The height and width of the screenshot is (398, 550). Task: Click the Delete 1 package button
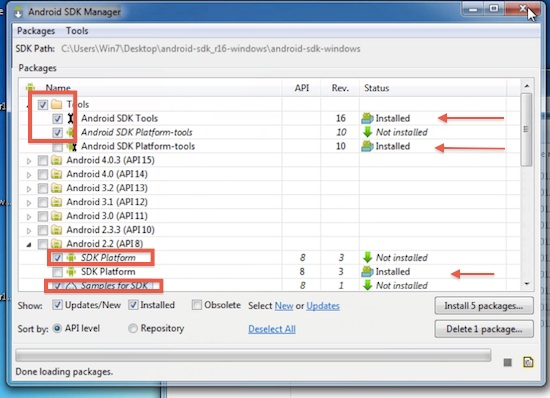click(x=484, y=329)
